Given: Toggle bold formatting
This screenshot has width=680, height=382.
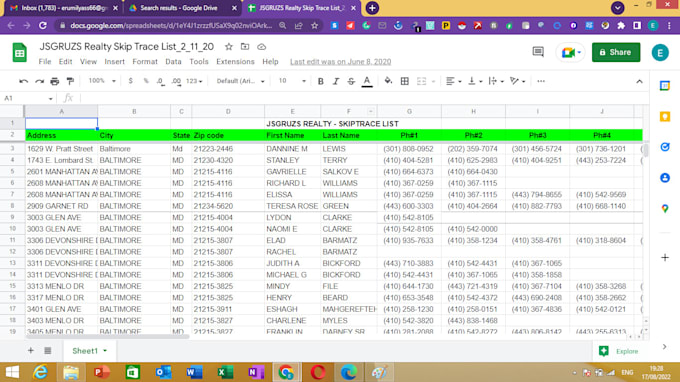Looking at the screenshot, I should coord(320,81).
